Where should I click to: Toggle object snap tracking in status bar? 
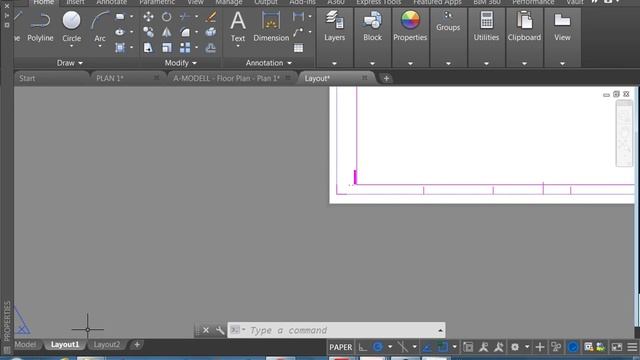[427, 347]
